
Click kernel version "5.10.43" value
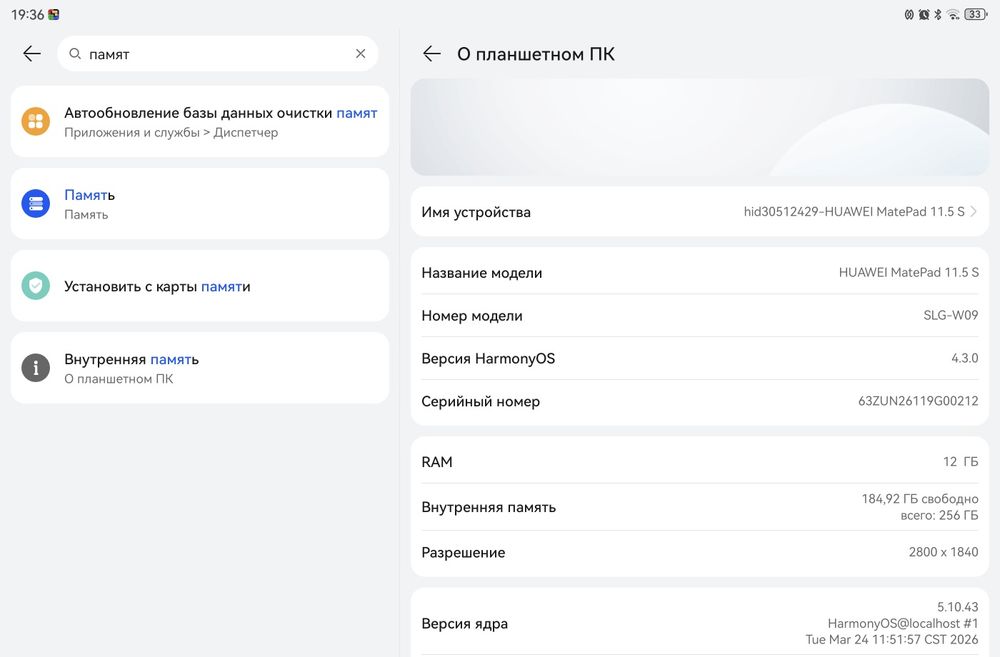coord(957,607)
